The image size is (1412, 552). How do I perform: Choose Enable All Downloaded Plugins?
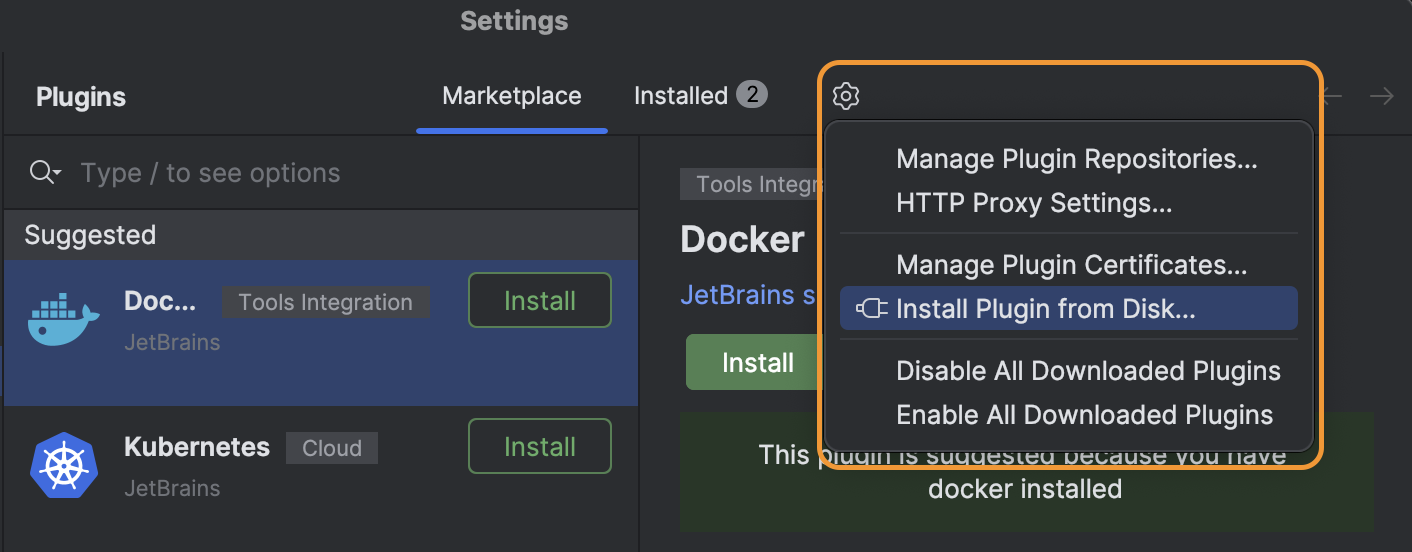[1085, 415]
